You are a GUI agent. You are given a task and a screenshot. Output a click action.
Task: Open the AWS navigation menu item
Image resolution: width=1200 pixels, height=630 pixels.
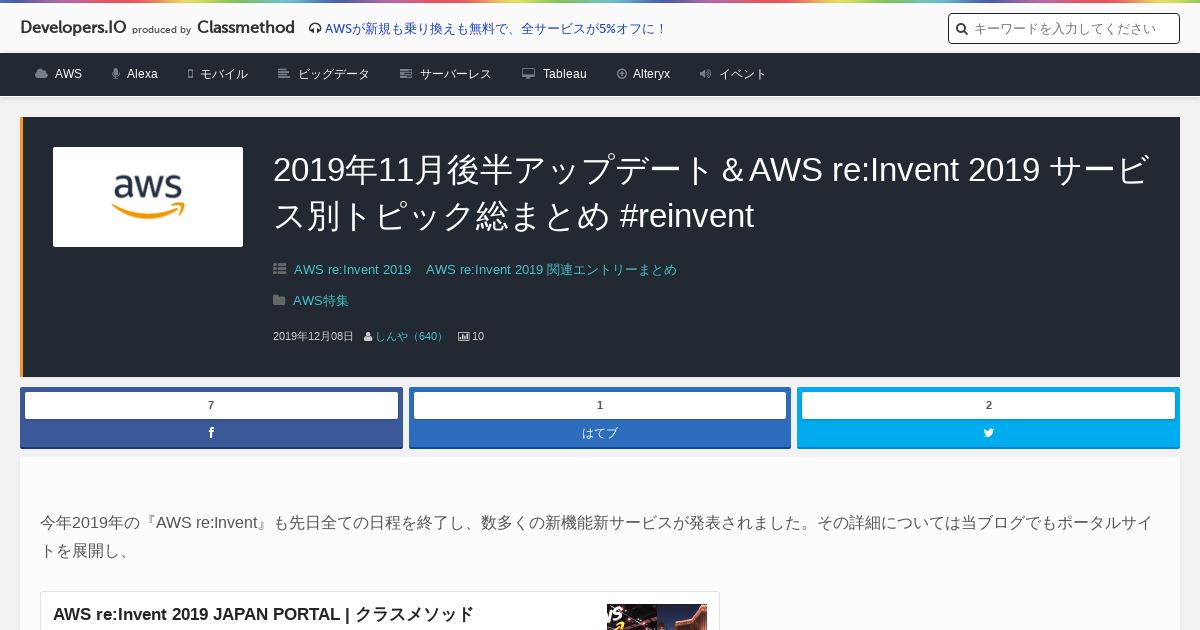pos(68,74)
